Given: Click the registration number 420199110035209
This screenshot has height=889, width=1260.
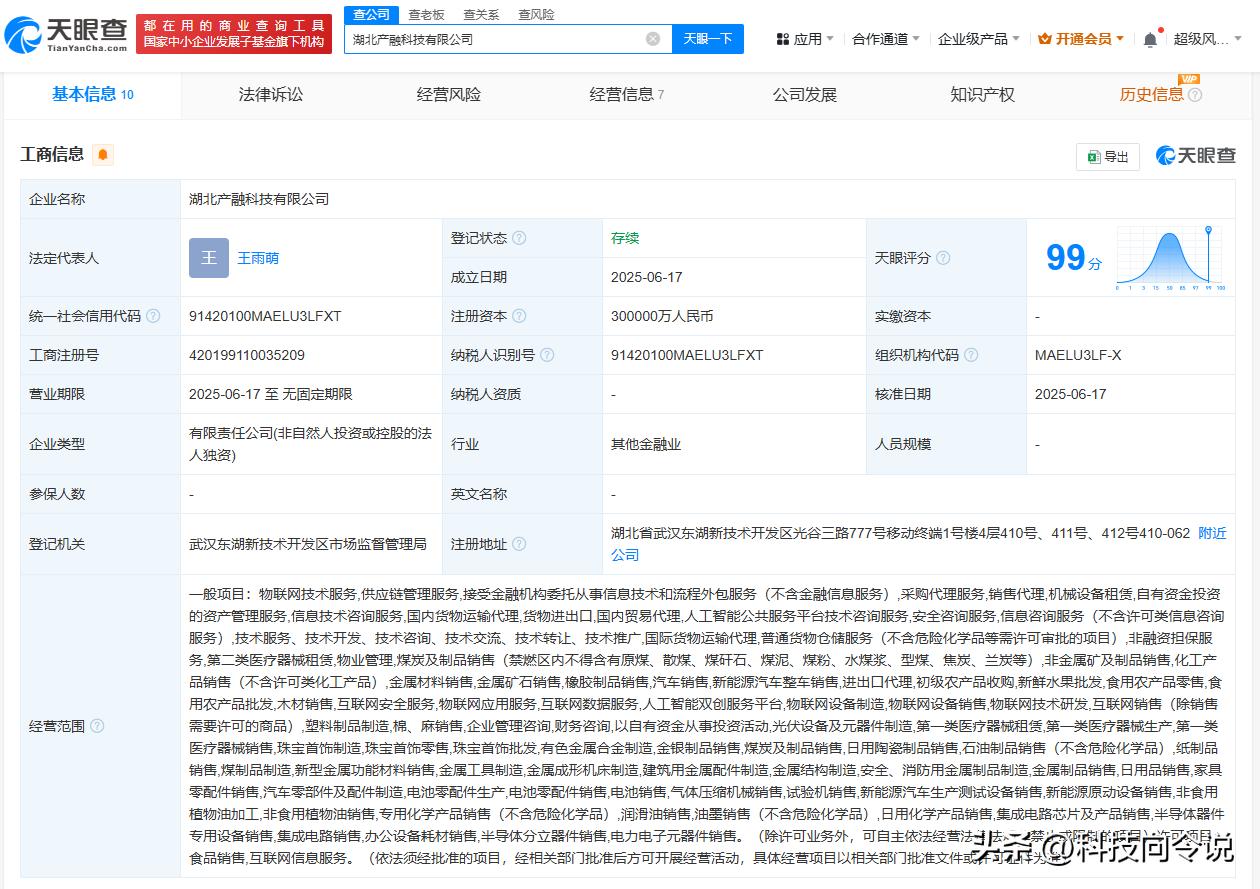Looking at the screenshot, I should (247, 355).
